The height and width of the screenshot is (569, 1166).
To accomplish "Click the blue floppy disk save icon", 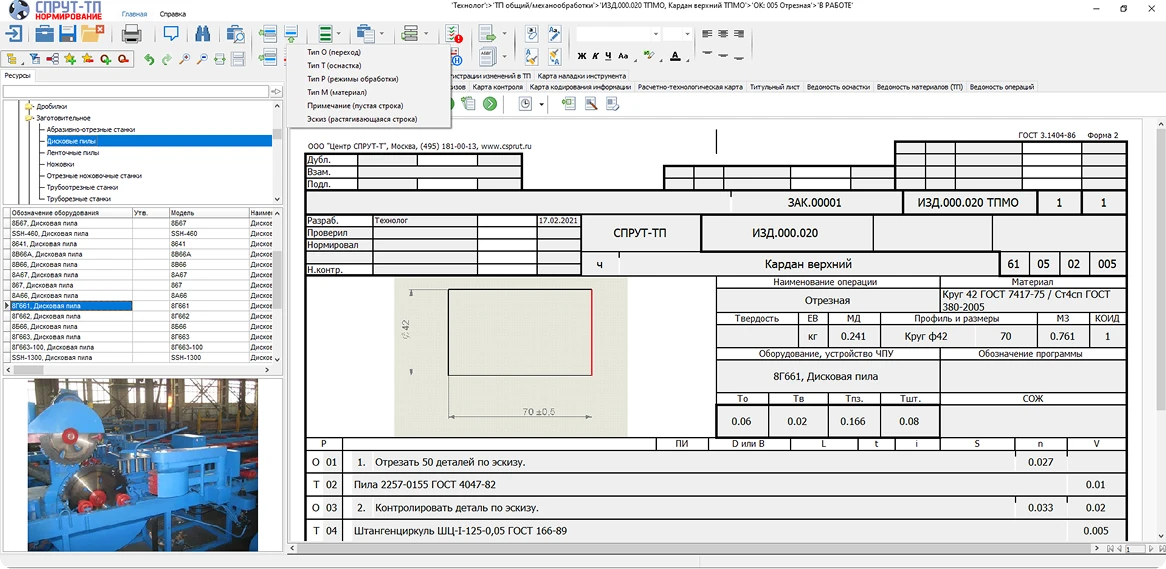I will tap(68, 34).
